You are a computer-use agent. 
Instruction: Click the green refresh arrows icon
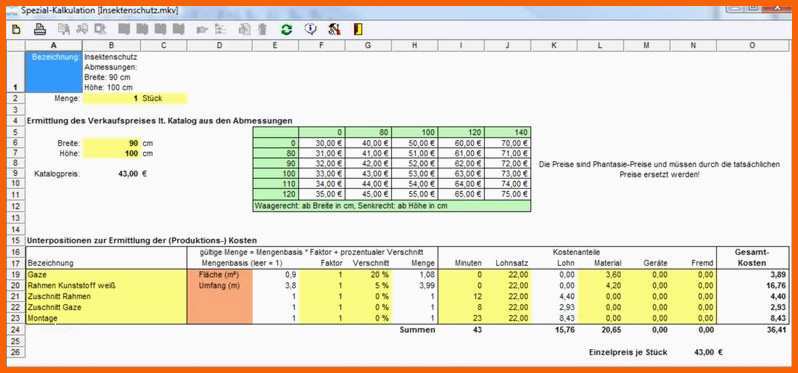(x=287, y=30)
